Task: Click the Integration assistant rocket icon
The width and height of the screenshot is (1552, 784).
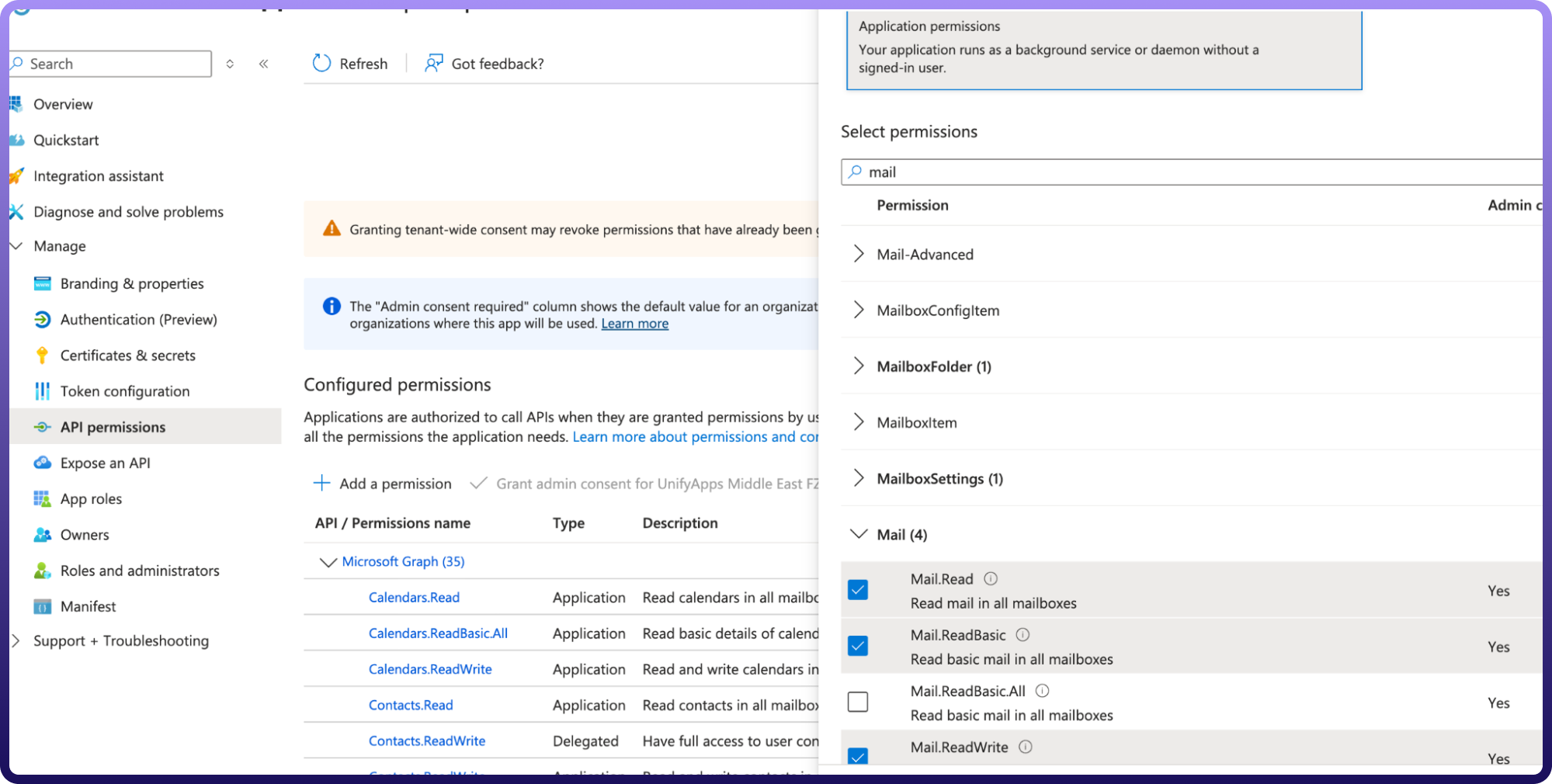Action: [16, 176]
